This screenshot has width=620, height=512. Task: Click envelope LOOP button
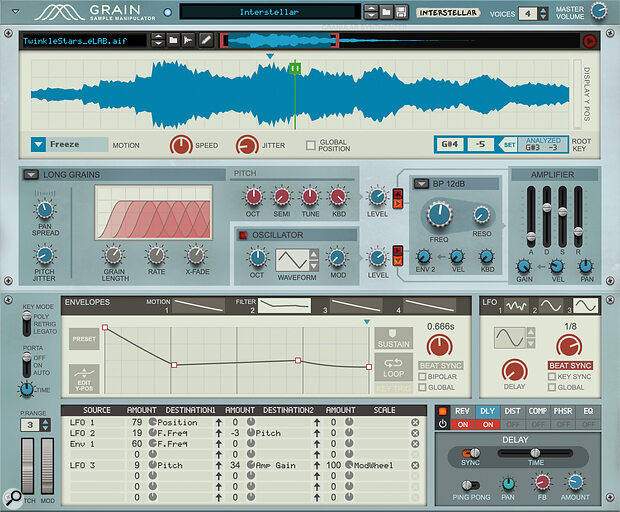tap(393, 368)
